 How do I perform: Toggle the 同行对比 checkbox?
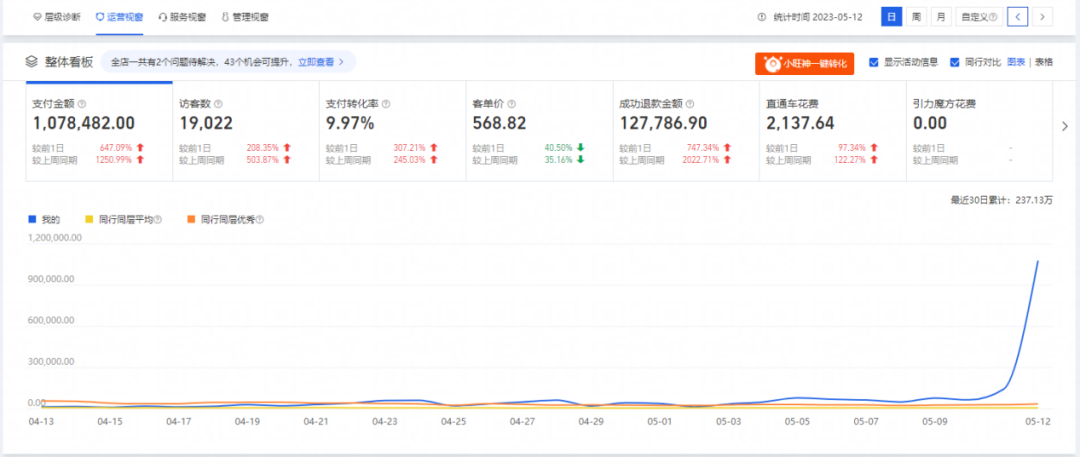click(x=954, y=62)
